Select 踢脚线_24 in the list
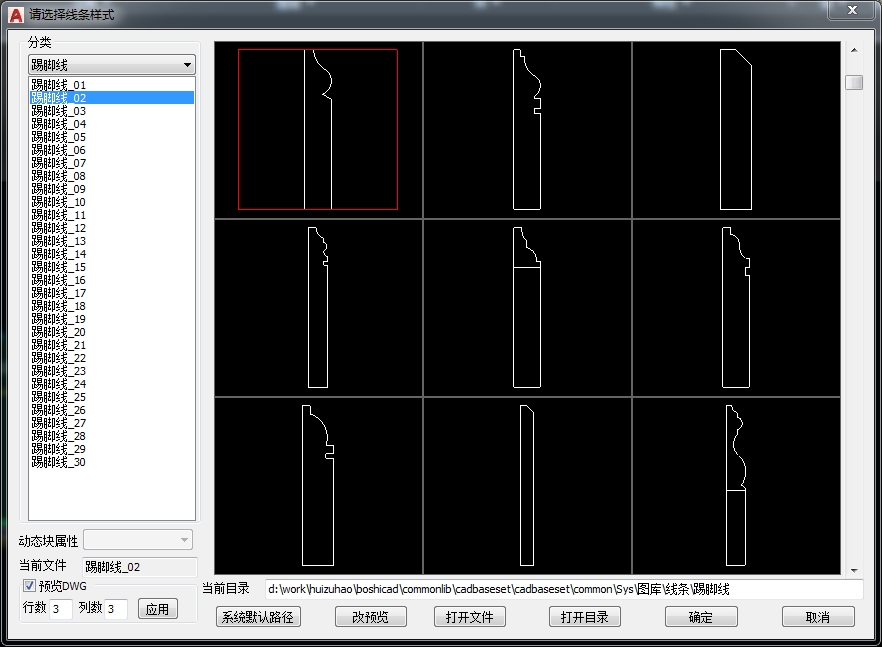The height and width of the screenshot is (647, 882). pos(111,384)
